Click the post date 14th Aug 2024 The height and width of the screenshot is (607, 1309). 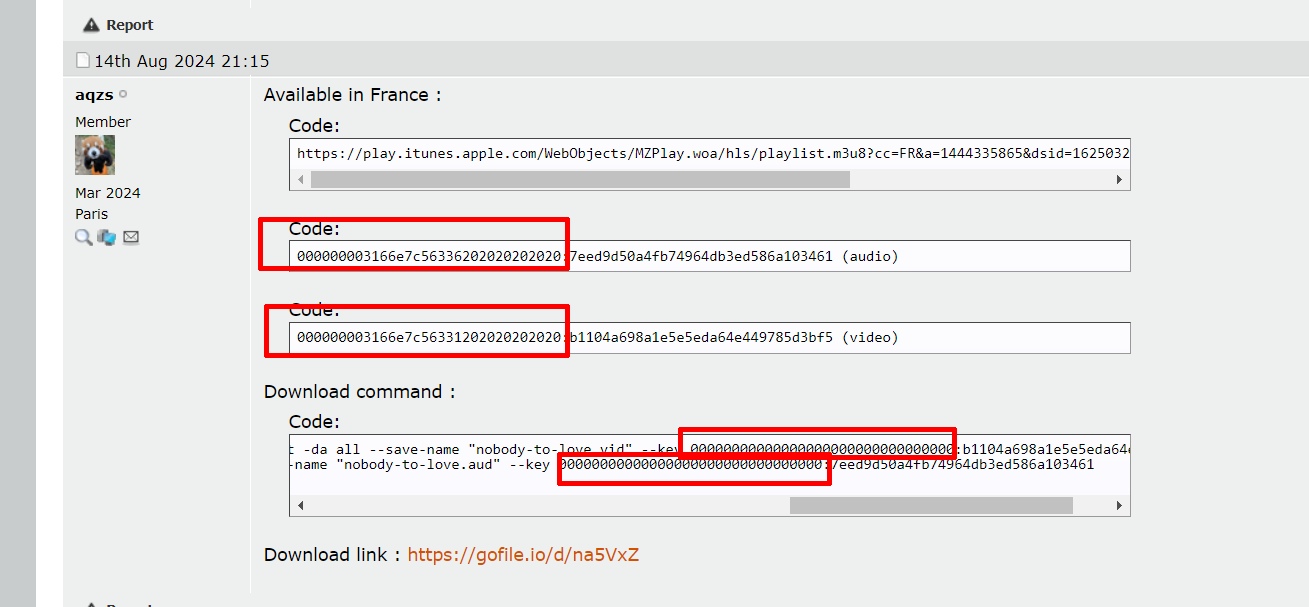[181, 61]
